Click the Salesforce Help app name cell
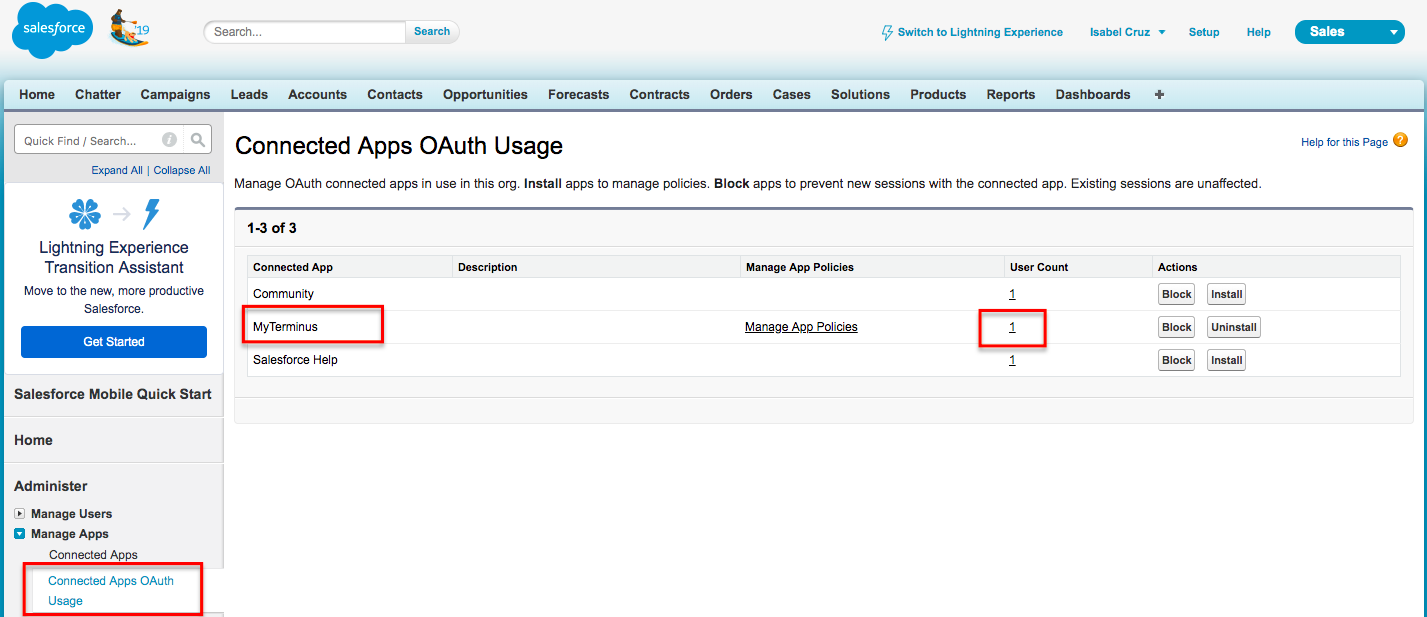The image size is (1427, 617). pos(295,360)
